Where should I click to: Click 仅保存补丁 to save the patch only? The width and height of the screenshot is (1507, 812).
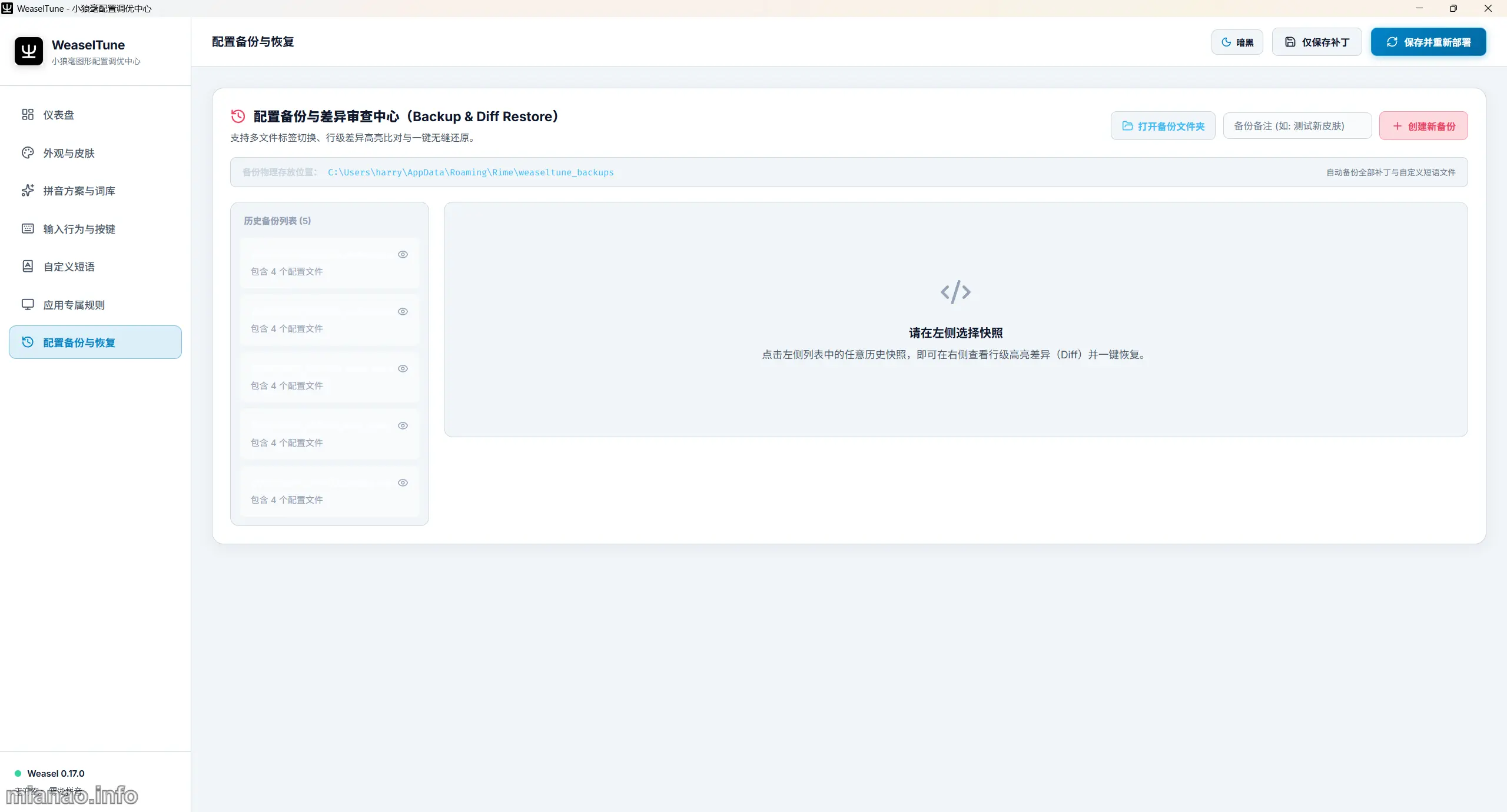[1316, 42]
